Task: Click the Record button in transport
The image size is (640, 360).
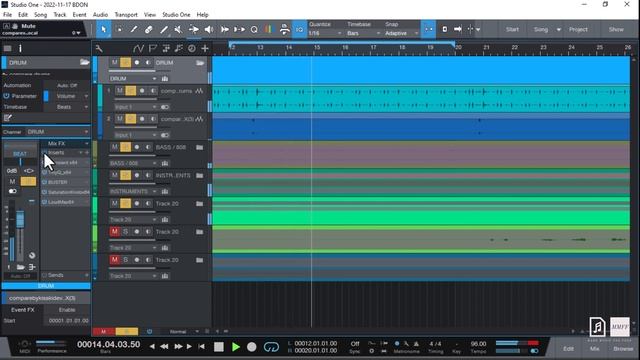Action: tap(252, 347)
